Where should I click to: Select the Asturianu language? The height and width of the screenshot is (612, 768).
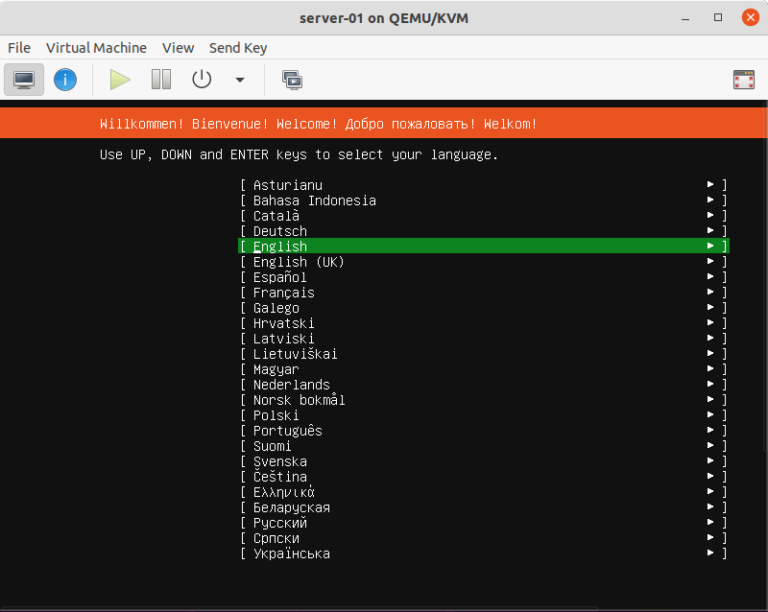[x=483, y=185]
